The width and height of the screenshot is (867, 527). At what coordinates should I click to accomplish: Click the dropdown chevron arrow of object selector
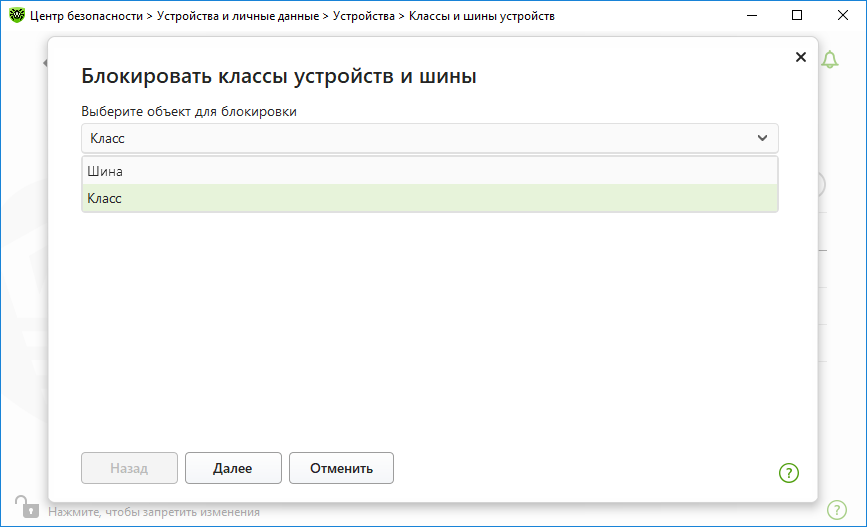coord(762,138)
